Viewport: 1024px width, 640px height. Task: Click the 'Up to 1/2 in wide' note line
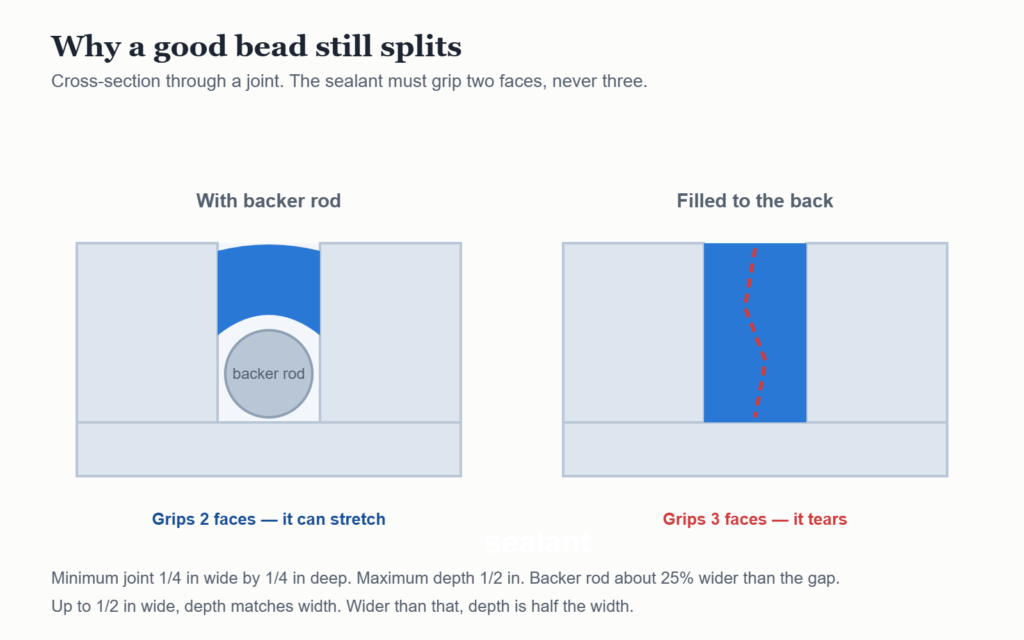[342, 607]
